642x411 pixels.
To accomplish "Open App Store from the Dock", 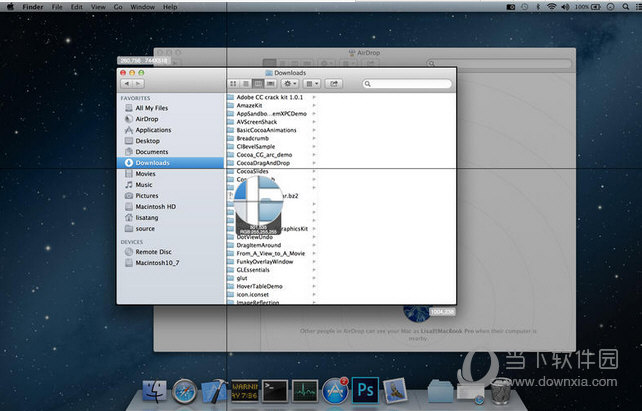I will point(335,391).
